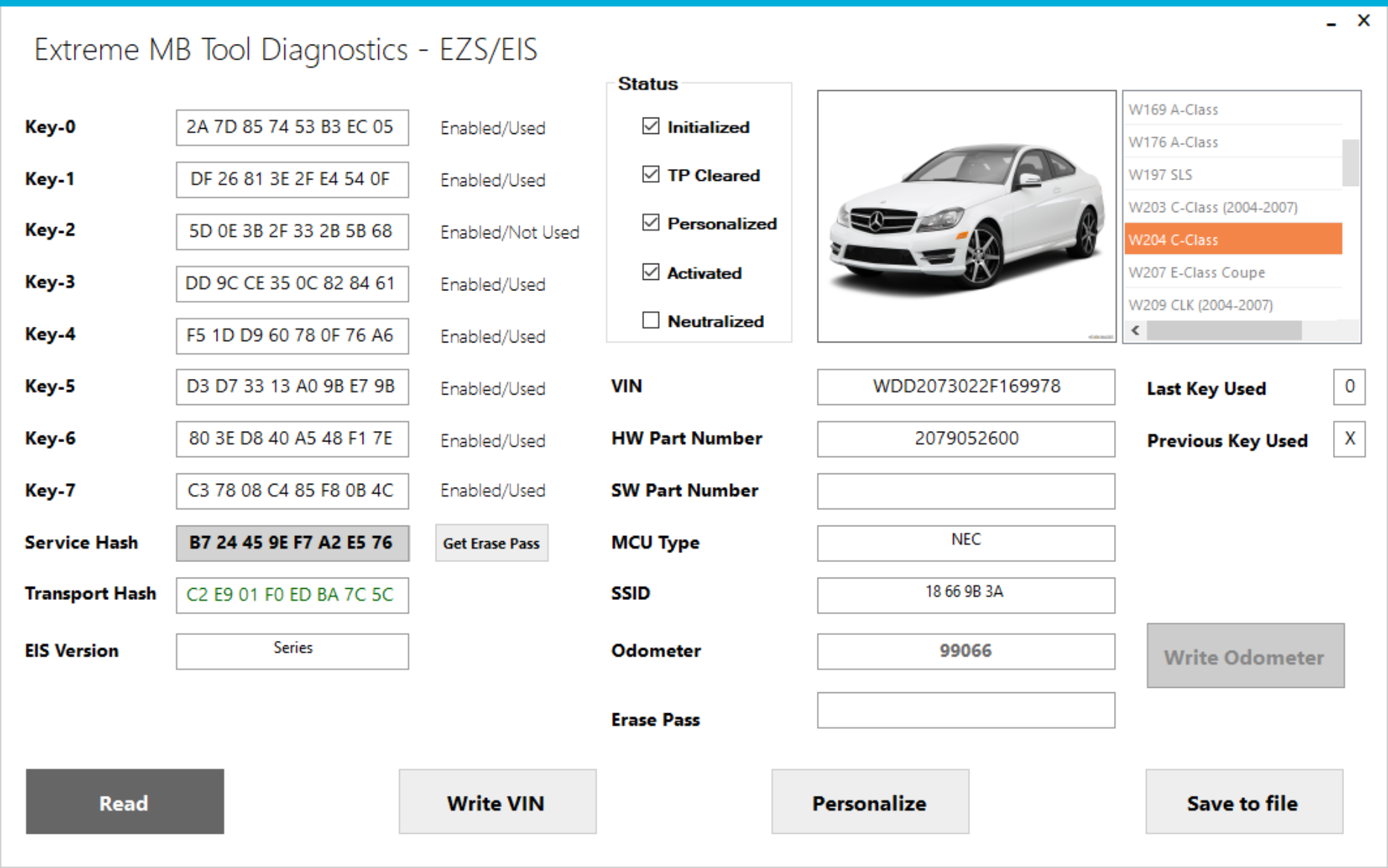This screenshot has height=868, width=1388.
Task: Click the Service Hash field
Action: click(292, 543)
